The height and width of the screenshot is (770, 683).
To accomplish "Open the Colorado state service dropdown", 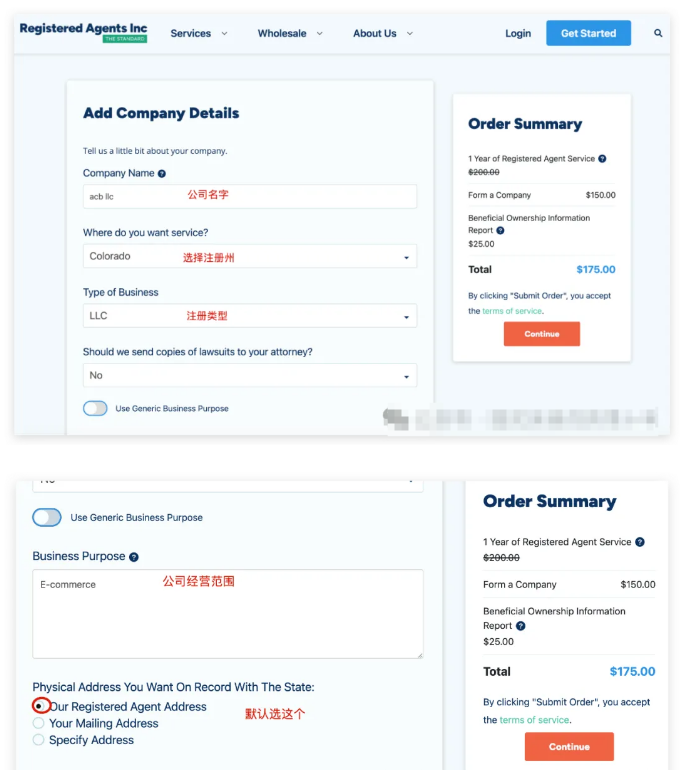I will [250, 256].
